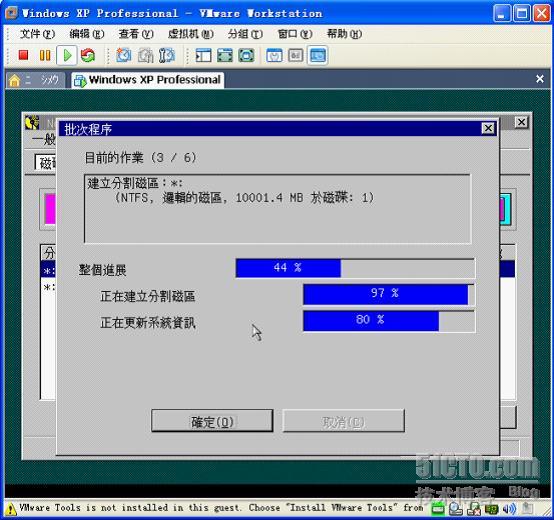Open the Home tab icon
554x520 pixels.
pyautogui.click(x=15, y=80)
